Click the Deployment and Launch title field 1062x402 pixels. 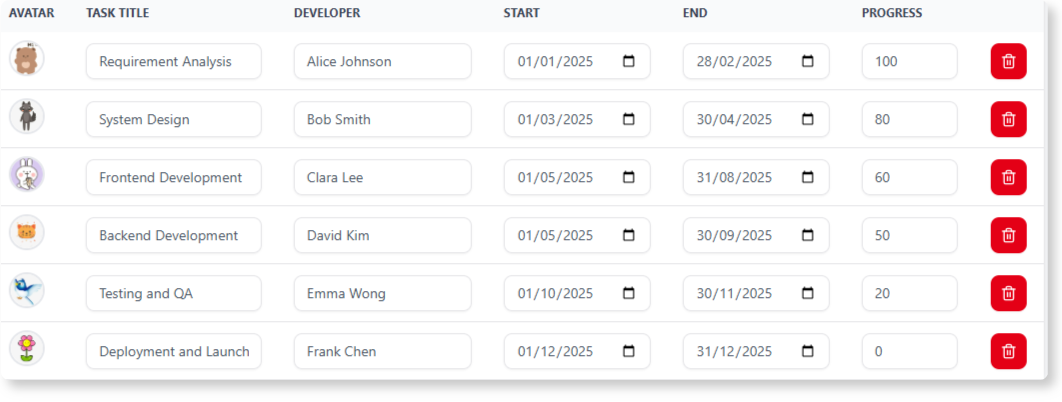pos(173,351)
